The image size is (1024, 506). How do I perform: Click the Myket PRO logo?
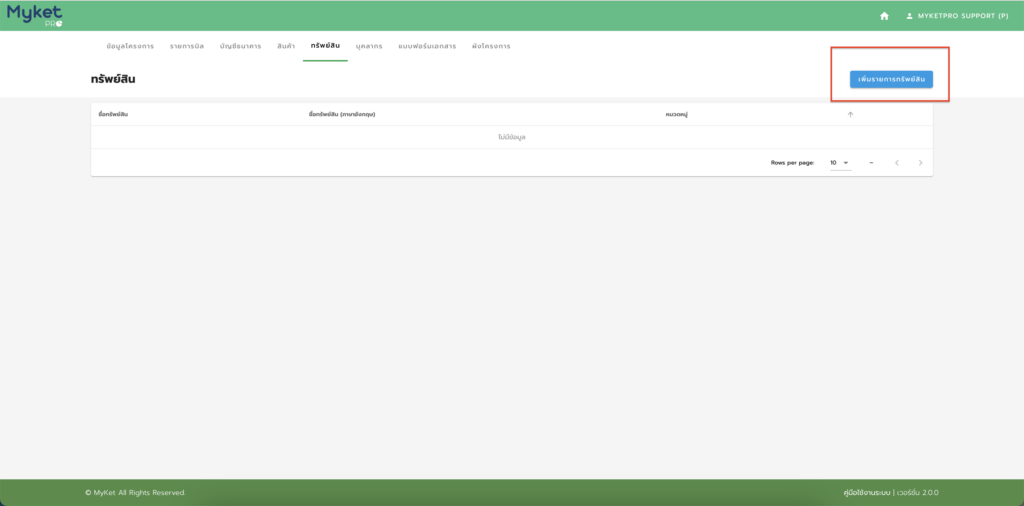click(x=35, y=16)
